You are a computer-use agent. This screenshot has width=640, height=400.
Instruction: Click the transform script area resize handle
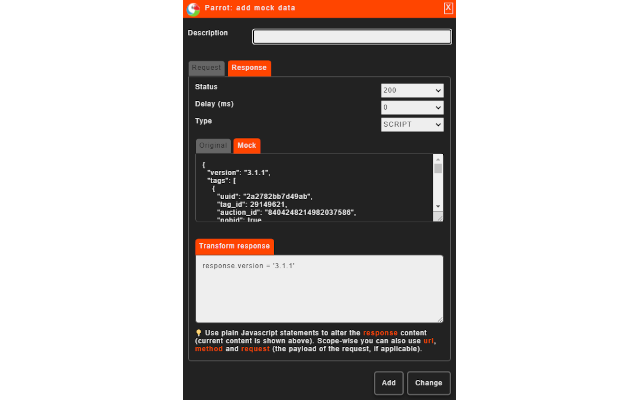click(440, 319)
